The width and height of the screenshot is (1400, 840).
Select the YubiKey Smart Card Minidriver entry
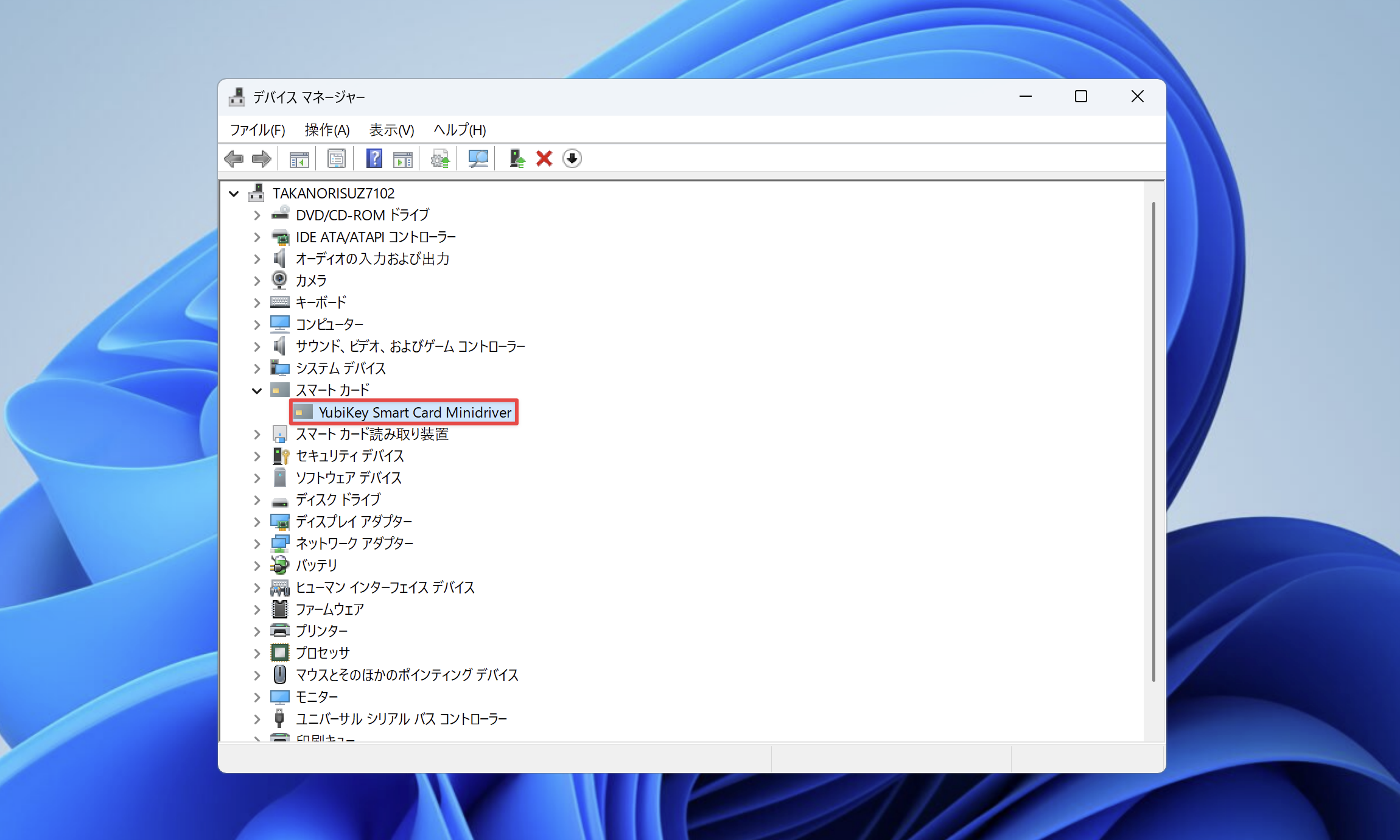click(x=404, y=413)
